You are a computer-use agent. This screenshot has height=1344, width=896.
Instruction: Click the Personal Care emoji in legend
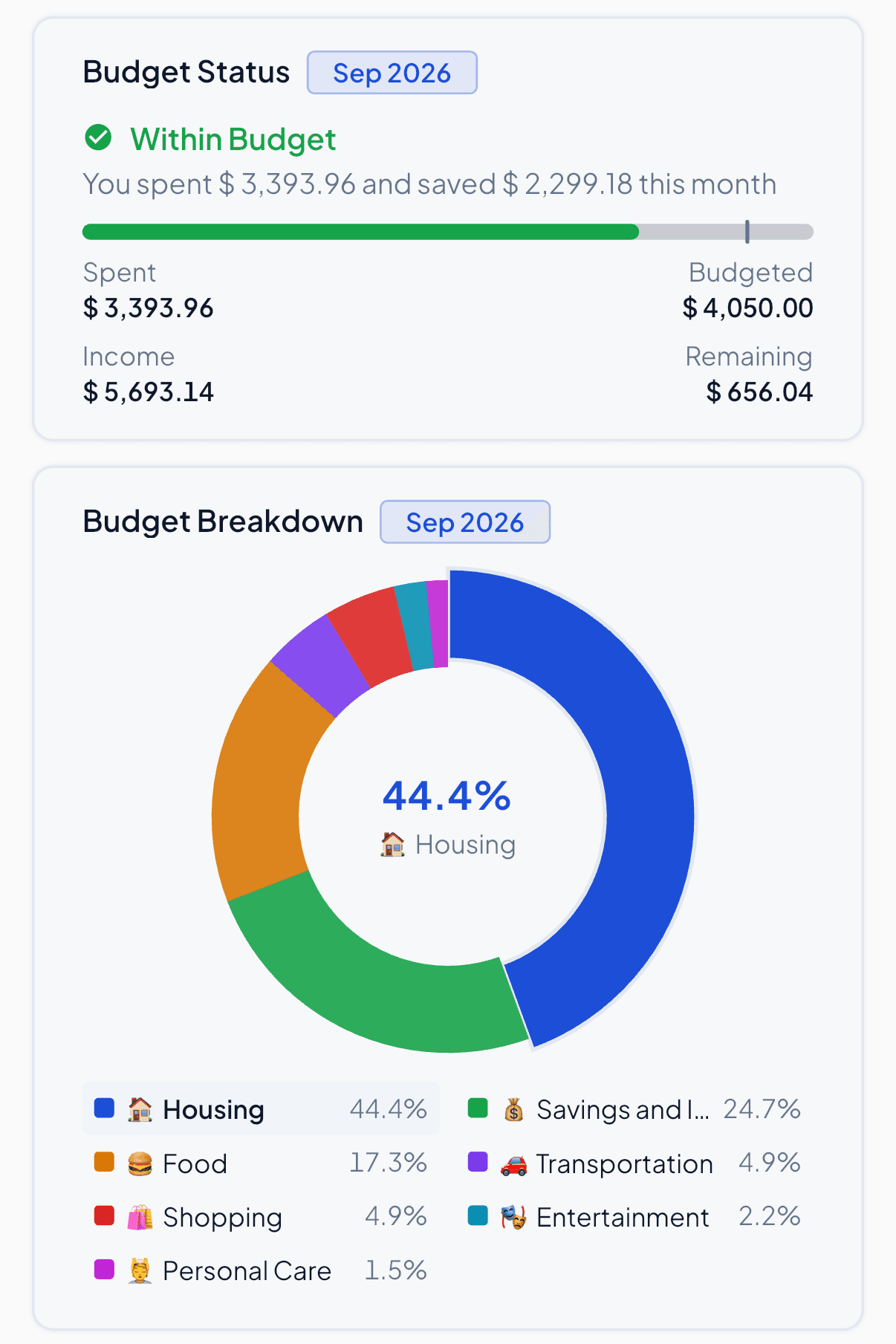coord(140,1271)
